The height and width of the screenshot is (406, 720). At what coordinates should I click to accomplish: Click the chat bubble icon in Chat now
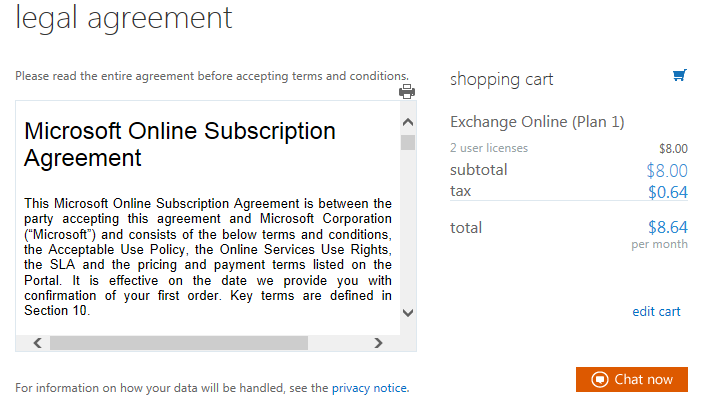tap(600, 379)
